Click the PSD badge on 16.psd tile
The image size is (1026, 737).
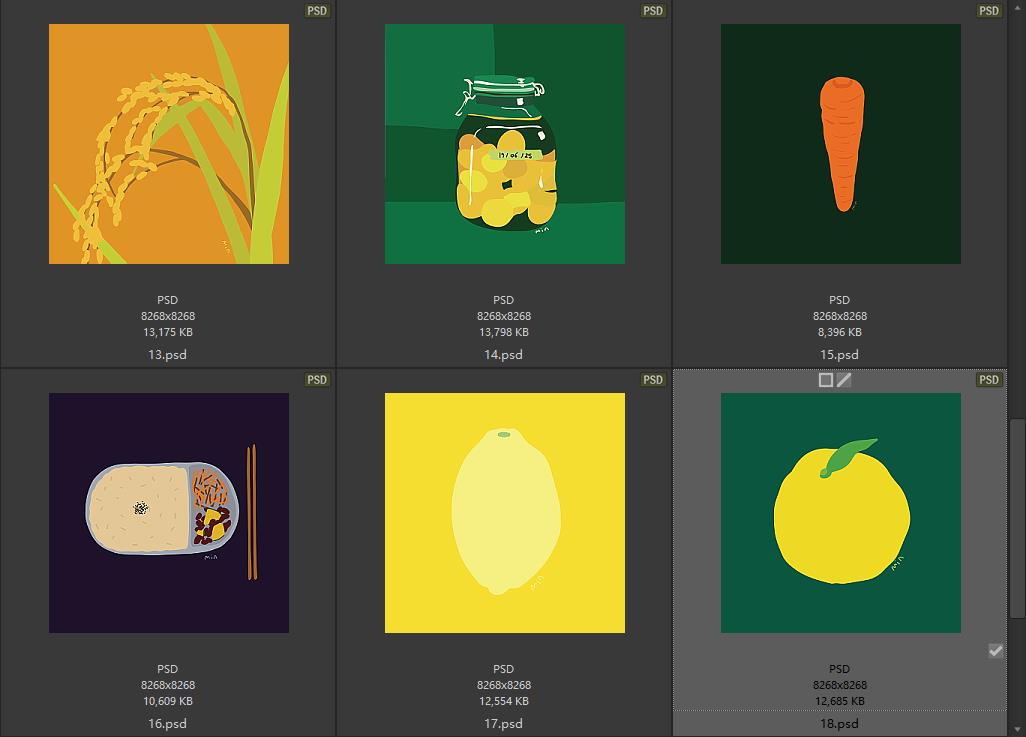317,380
